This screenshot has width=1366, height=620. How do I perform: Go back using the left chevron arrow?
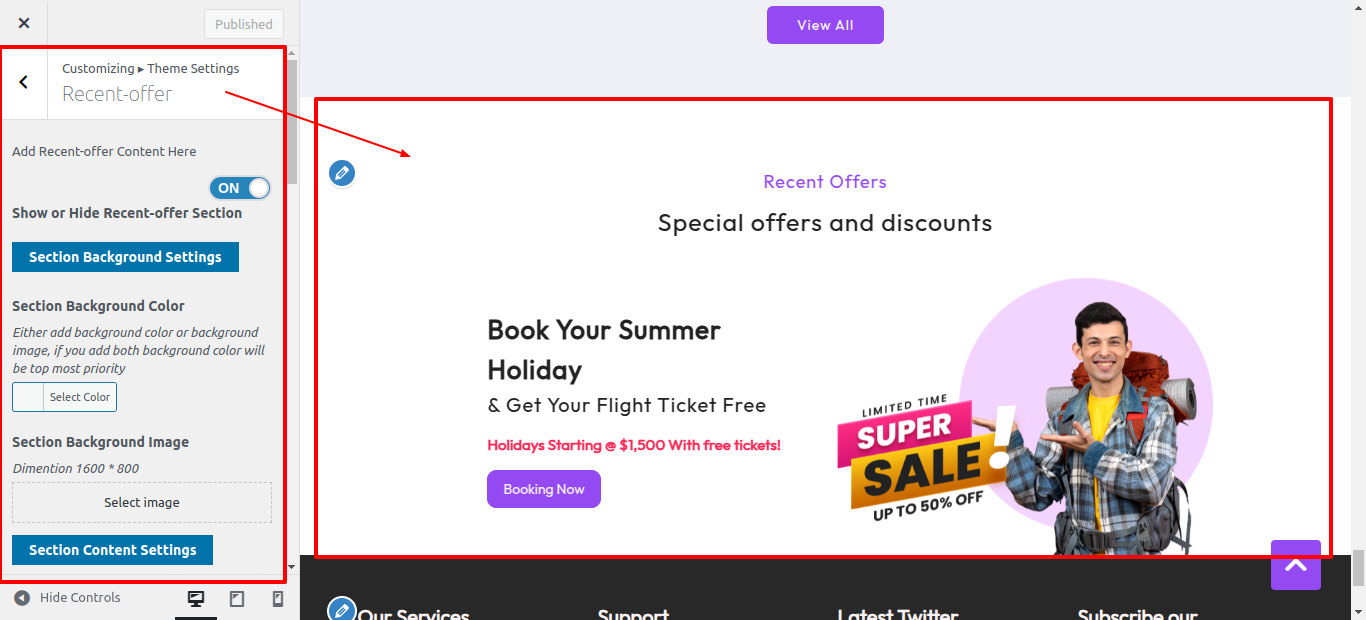point(24,82)
